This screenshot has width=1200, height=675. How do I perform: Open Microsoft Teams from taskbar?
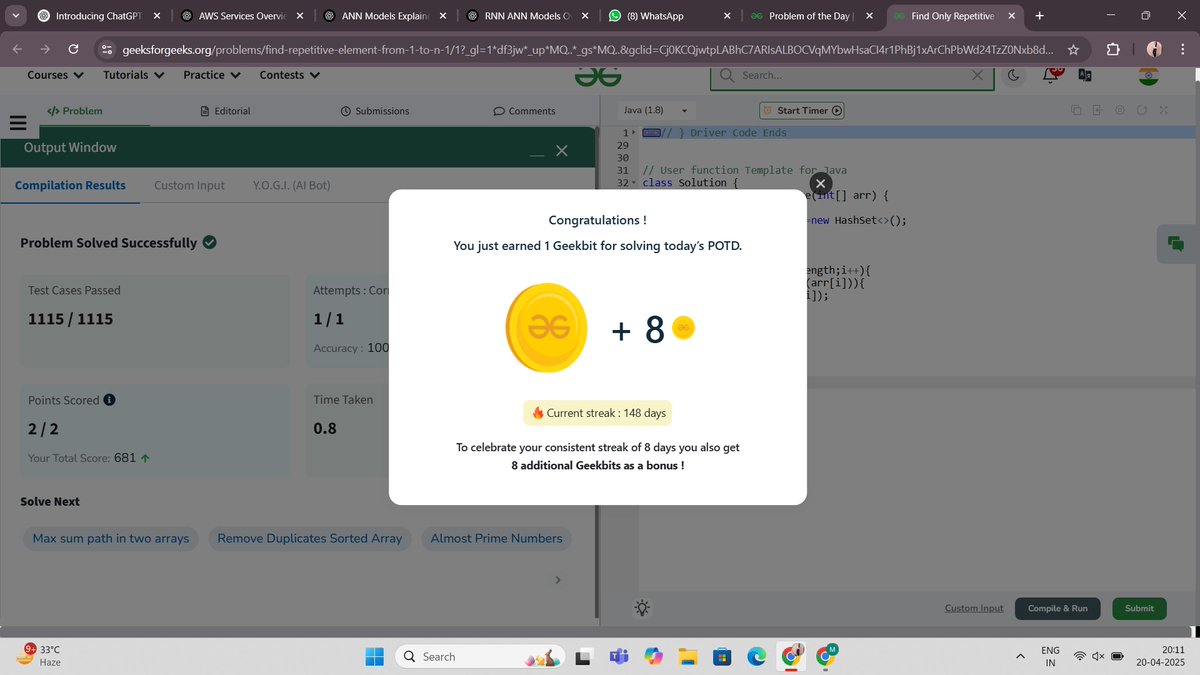pyautogui.click(x=619, y=656)
